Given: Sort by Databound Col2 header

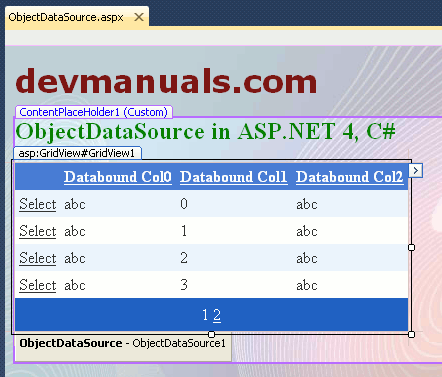Looking at the screenshot, I should pyautogui.click(x=350, y=177).
